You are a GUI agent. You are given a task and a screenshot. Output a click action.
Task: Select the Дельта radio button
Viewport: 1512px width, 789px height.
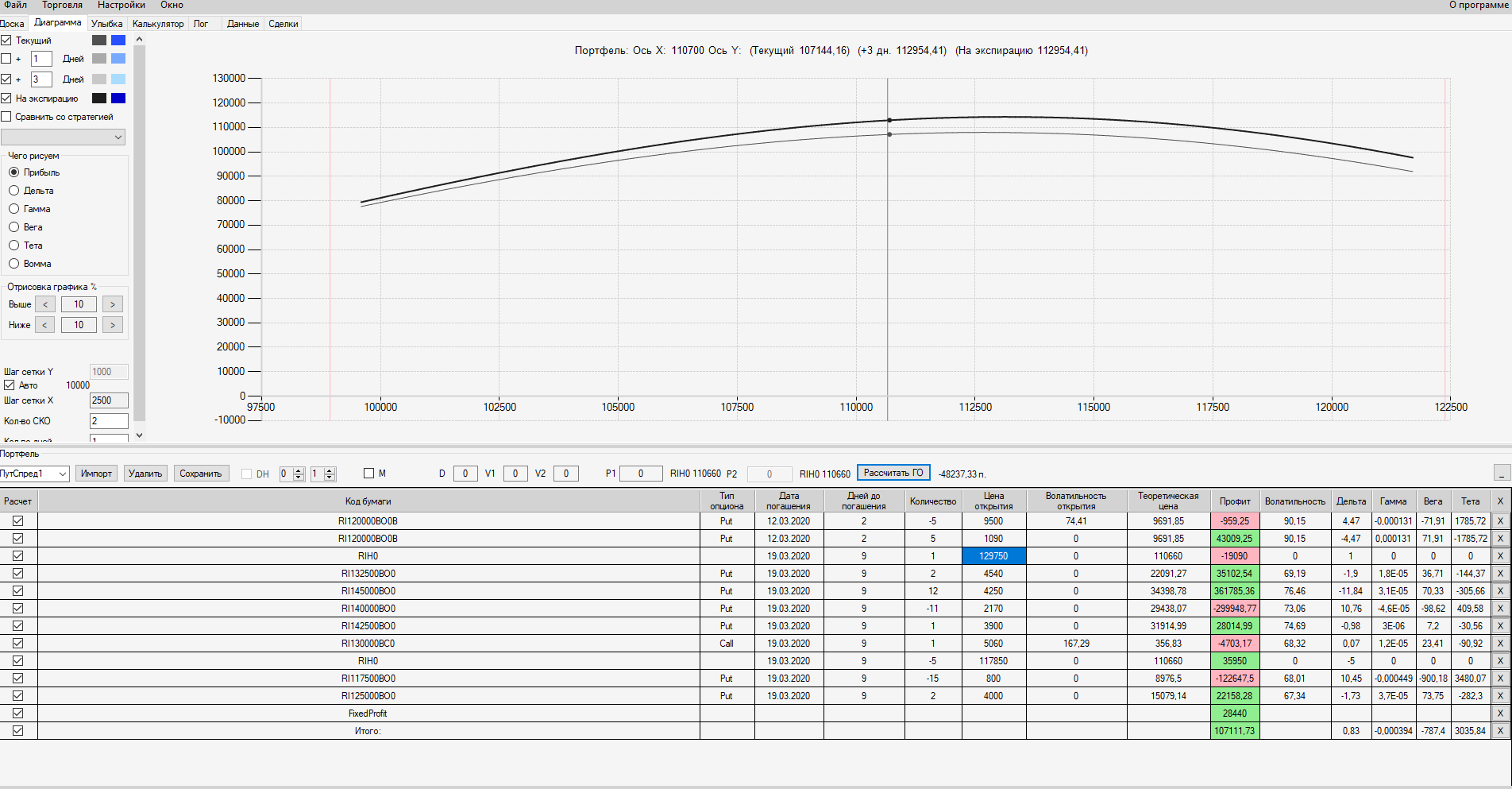tap(13, 191)
